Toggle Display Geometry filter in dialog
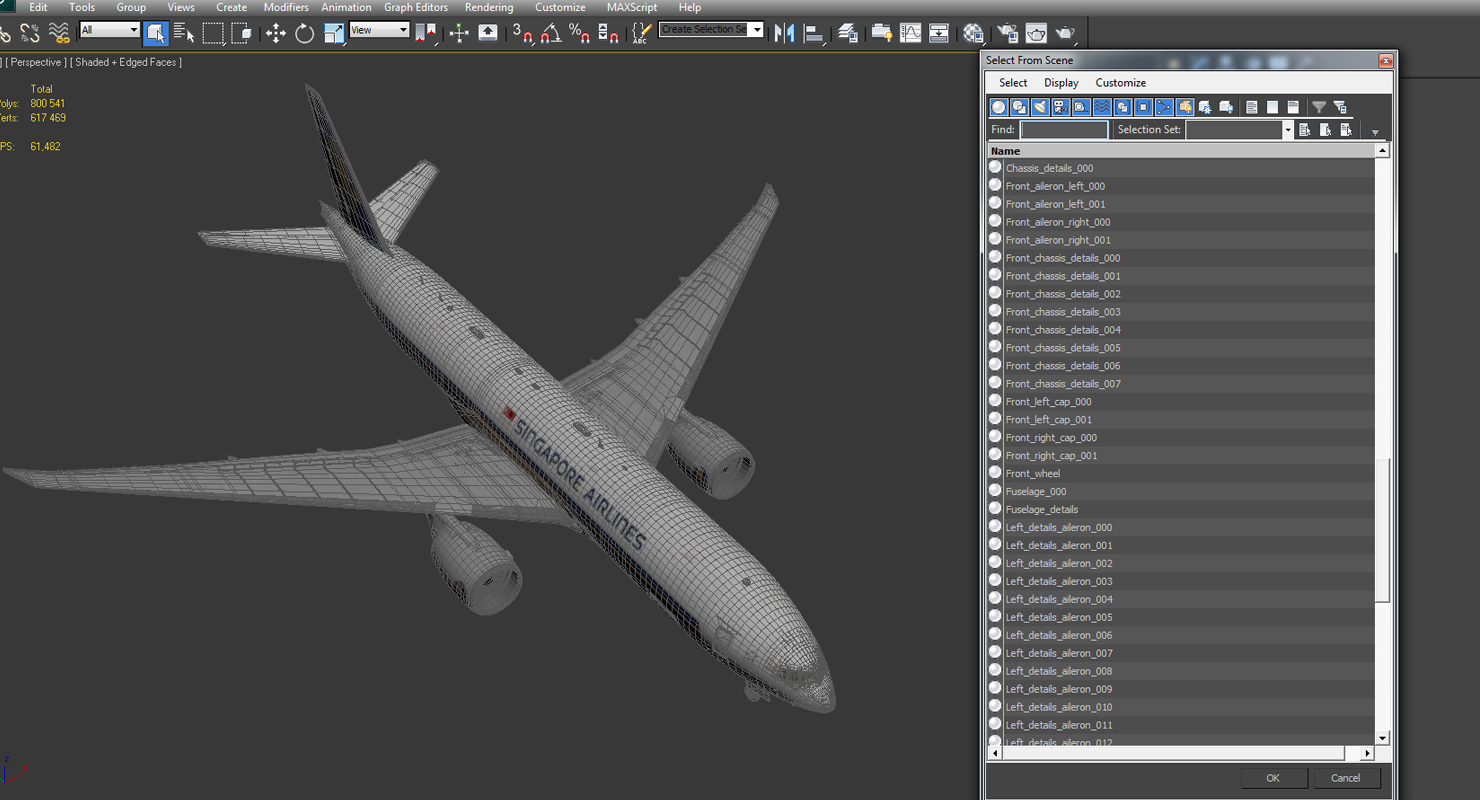 pos(998,107)
